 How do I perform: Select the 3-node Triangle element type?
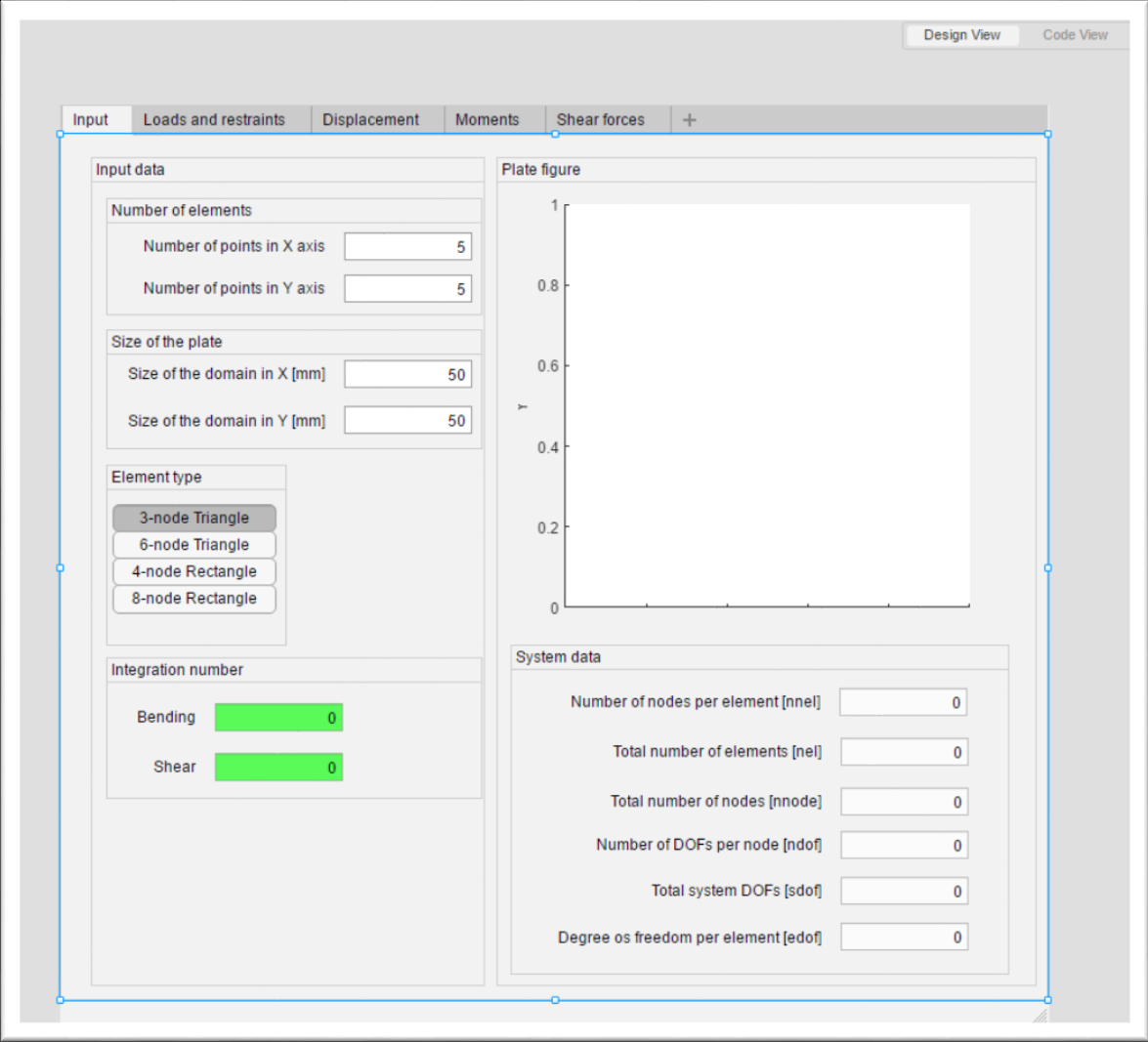coord(193,518)
